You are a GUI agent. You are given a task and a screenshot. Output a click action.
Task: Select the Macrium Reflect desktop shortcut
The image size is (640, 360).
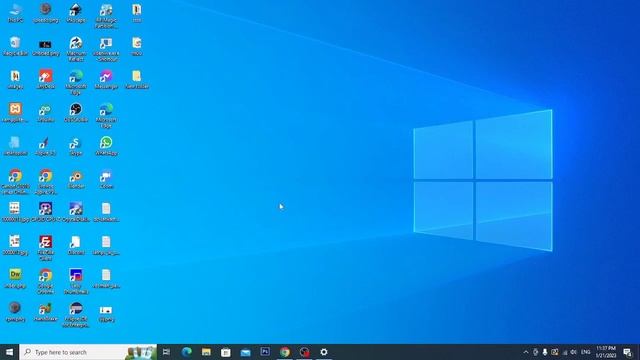[x=76, y=49]
